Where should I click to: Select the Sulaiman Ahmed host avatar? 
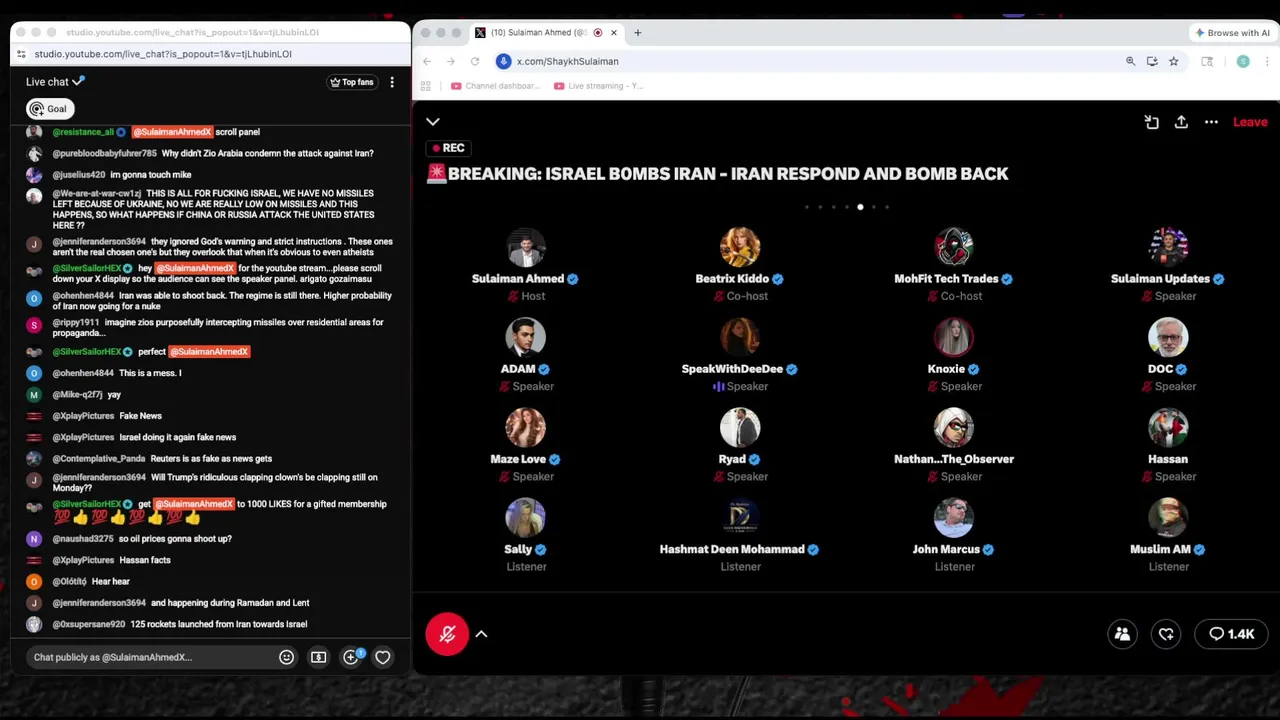[x=526, y=247]
